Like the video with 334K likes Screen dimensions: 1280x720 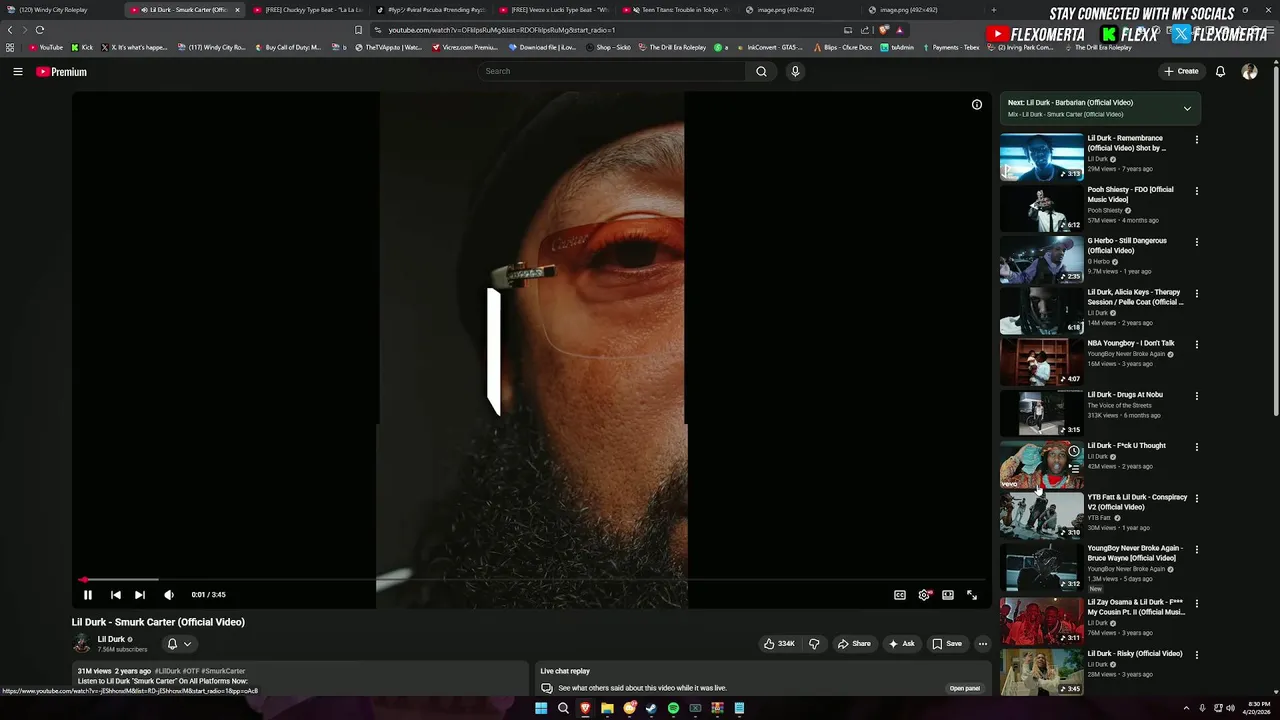coord(779,644)
